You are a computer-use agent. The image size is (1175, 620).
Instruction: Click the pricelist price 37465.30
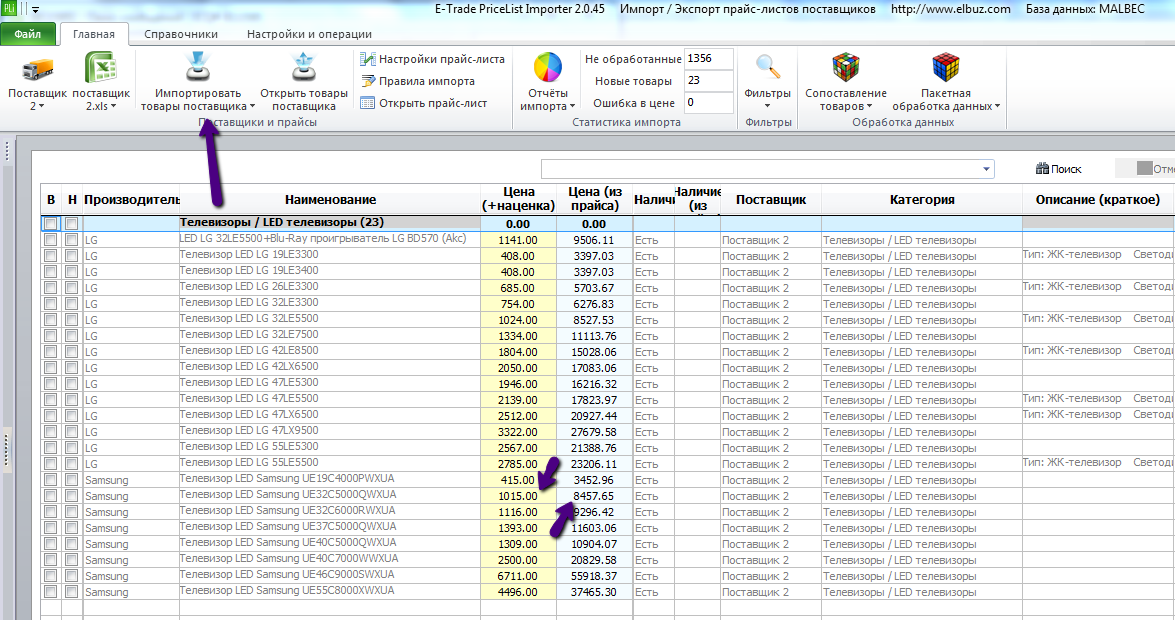point(594,592)
